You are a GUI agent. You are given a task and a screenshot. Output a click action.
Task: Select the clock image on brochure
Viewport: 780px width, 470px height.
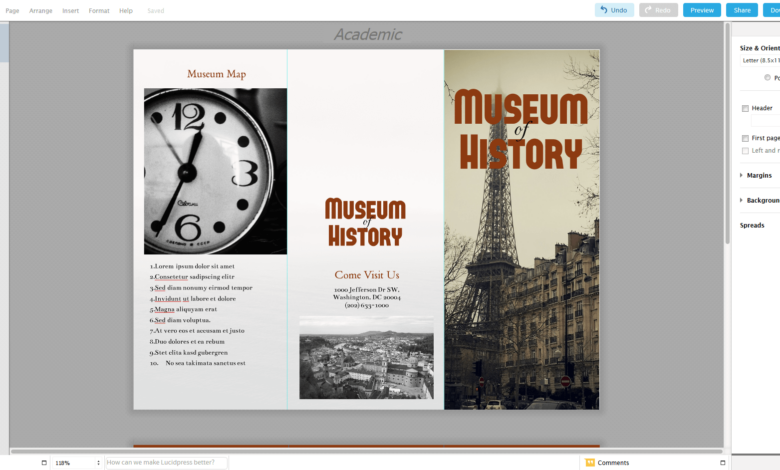[x=215, y=171]
